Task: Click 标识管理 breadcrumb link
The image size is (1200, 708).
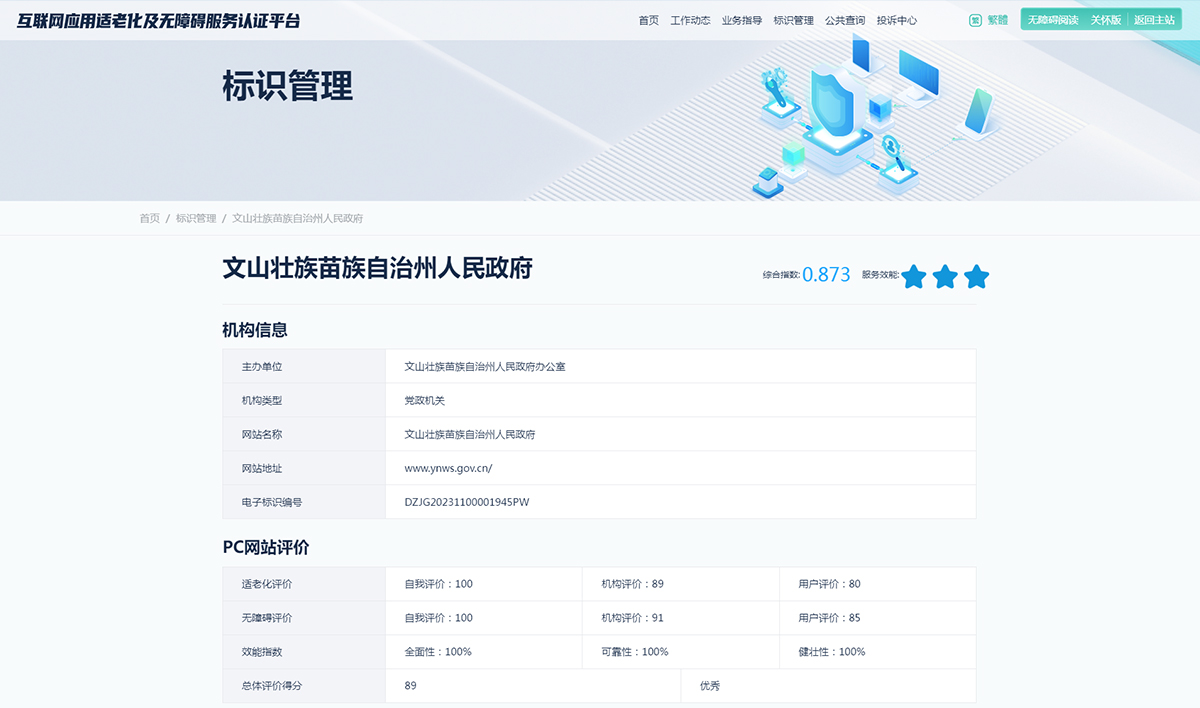Action: [x=196, y=218]
